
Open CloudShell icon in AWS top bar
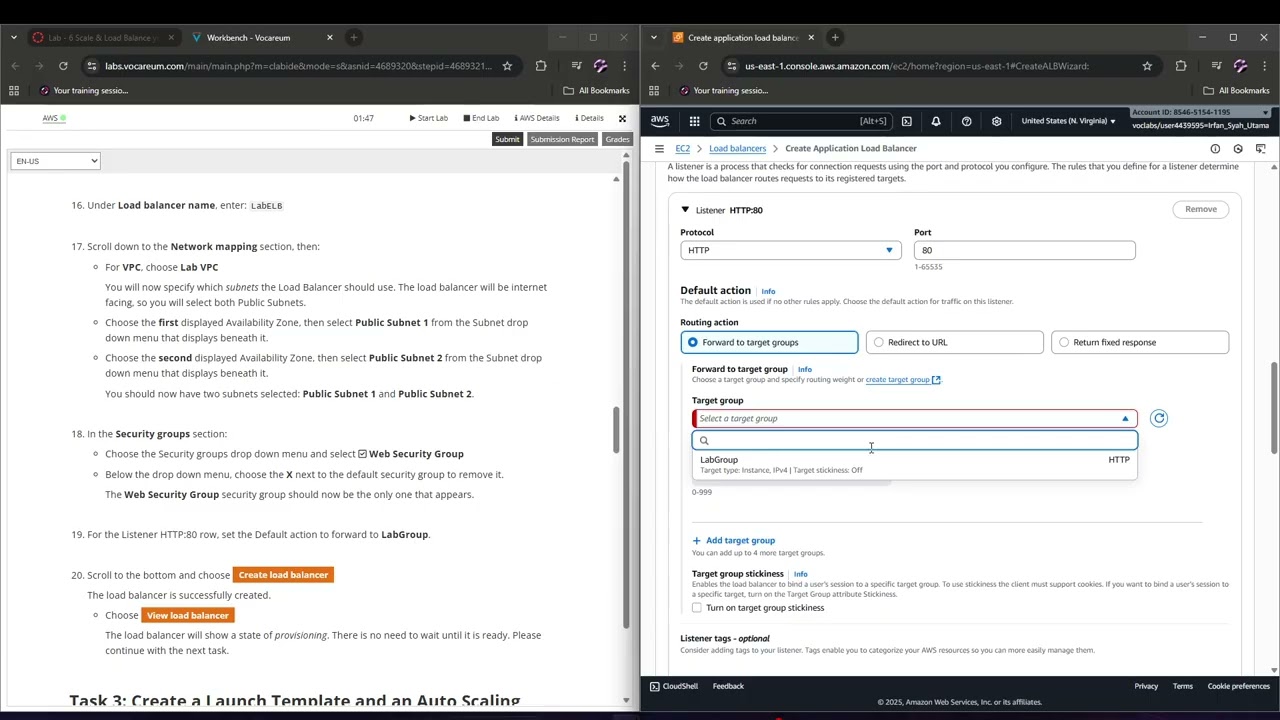coord(906,121)
